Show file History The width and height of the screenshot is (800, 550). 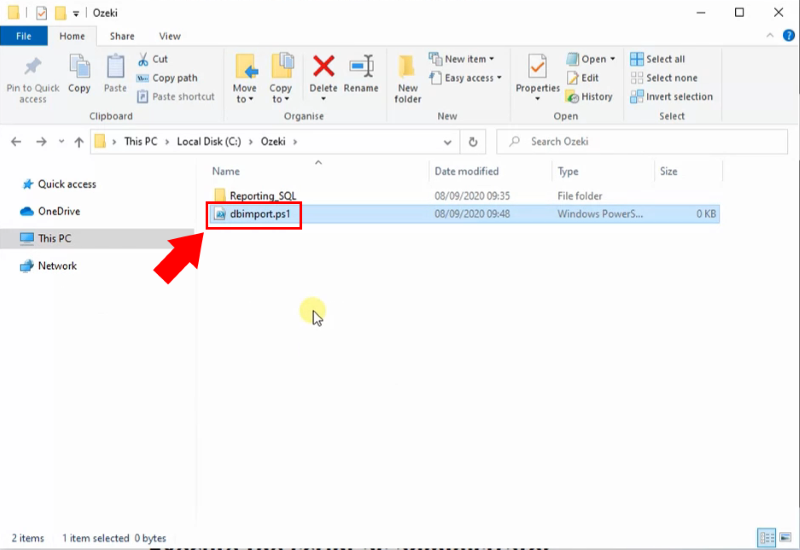589,96
